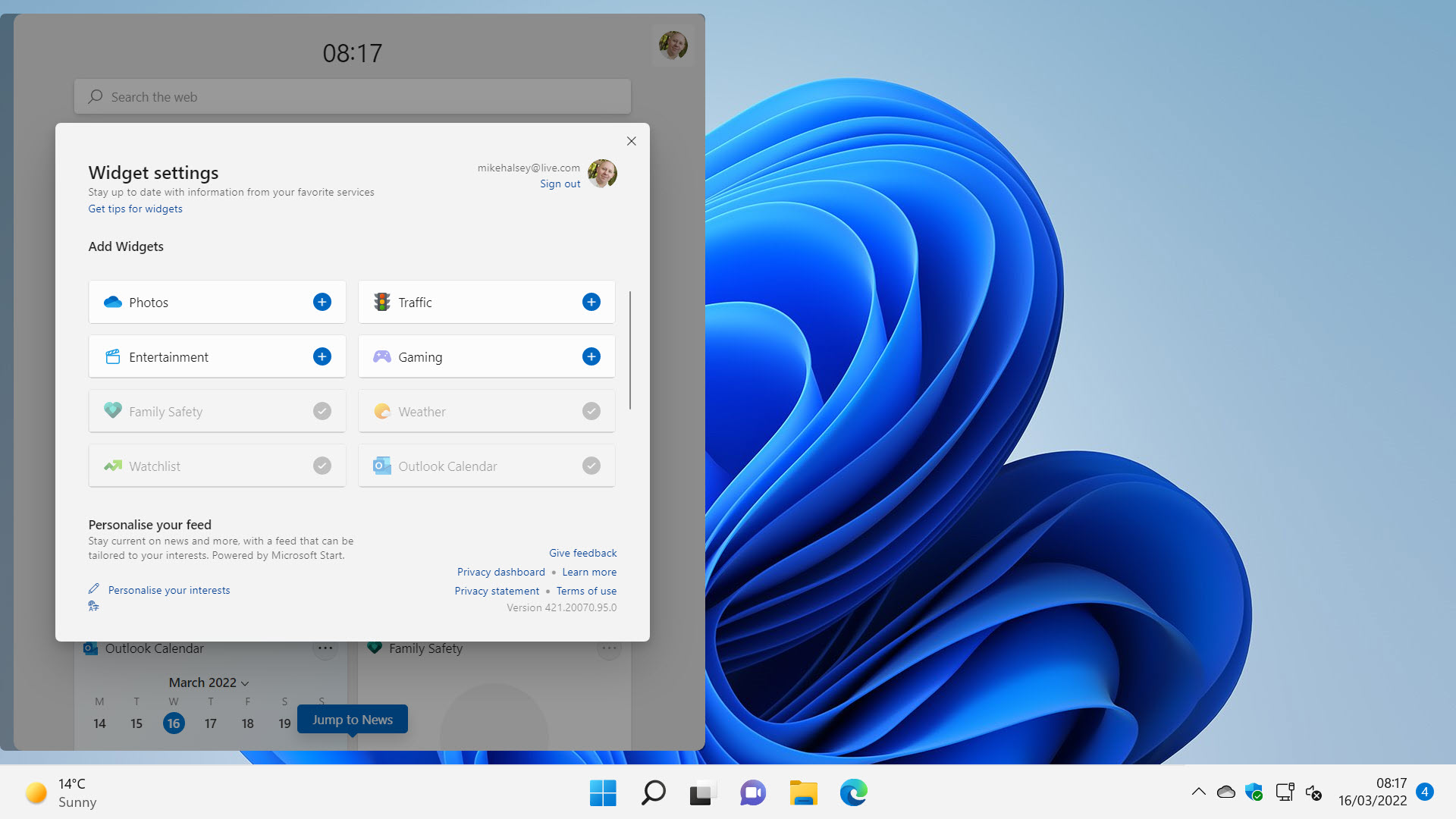
Task: Open the Teams Chat taskbar icon
Action: click(x=752, y=792)
